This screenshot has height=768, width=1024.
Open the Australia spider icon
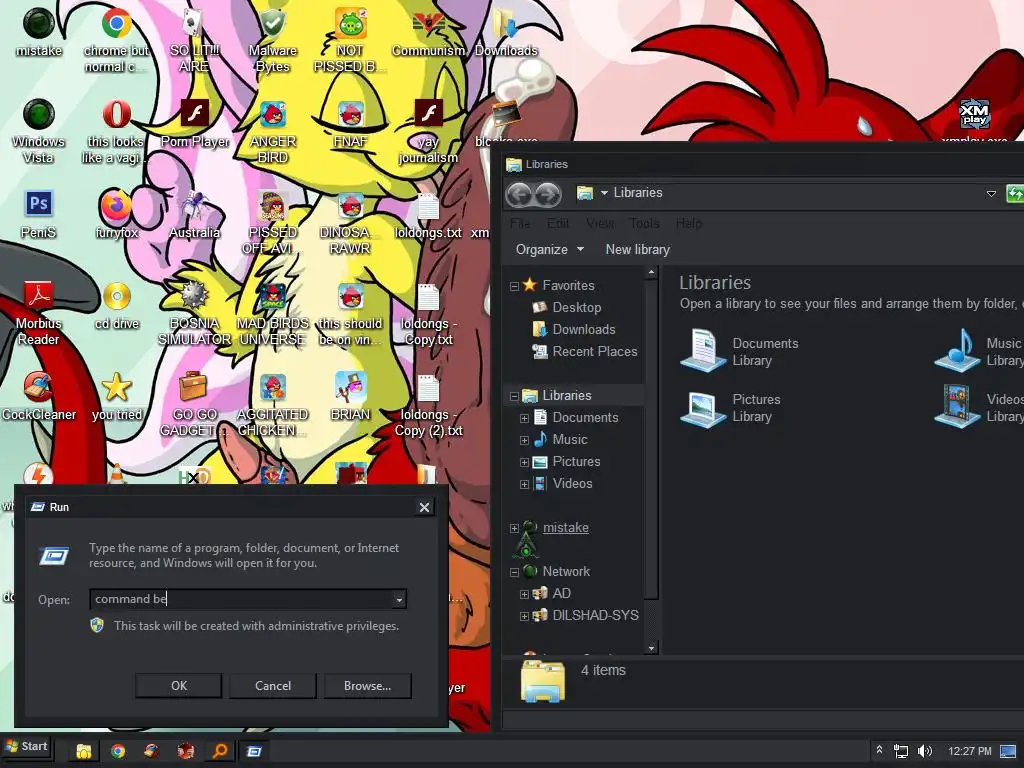tap(195, 214)
